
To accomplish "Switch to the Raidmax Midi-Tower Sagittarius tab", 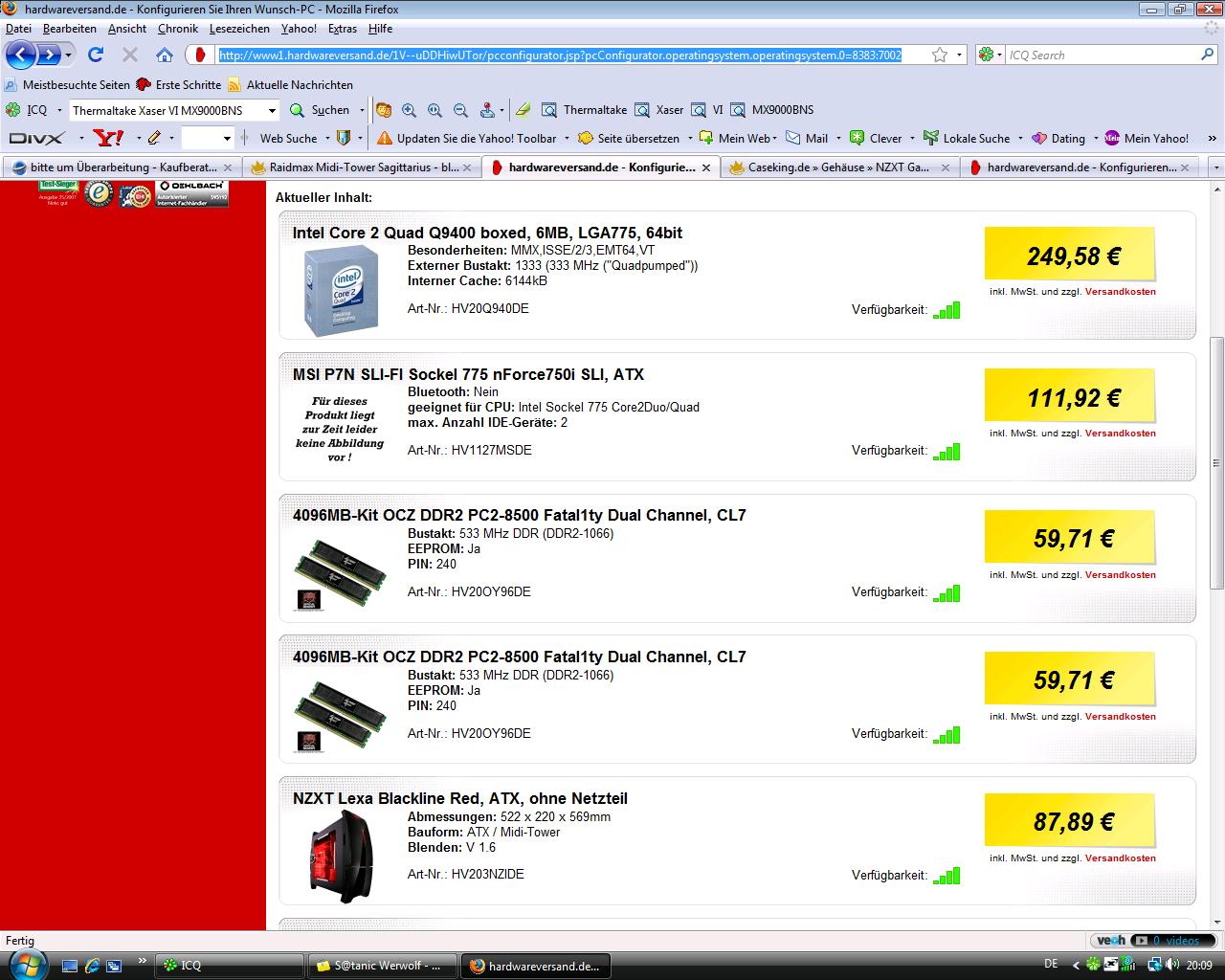I will [362, 167].
